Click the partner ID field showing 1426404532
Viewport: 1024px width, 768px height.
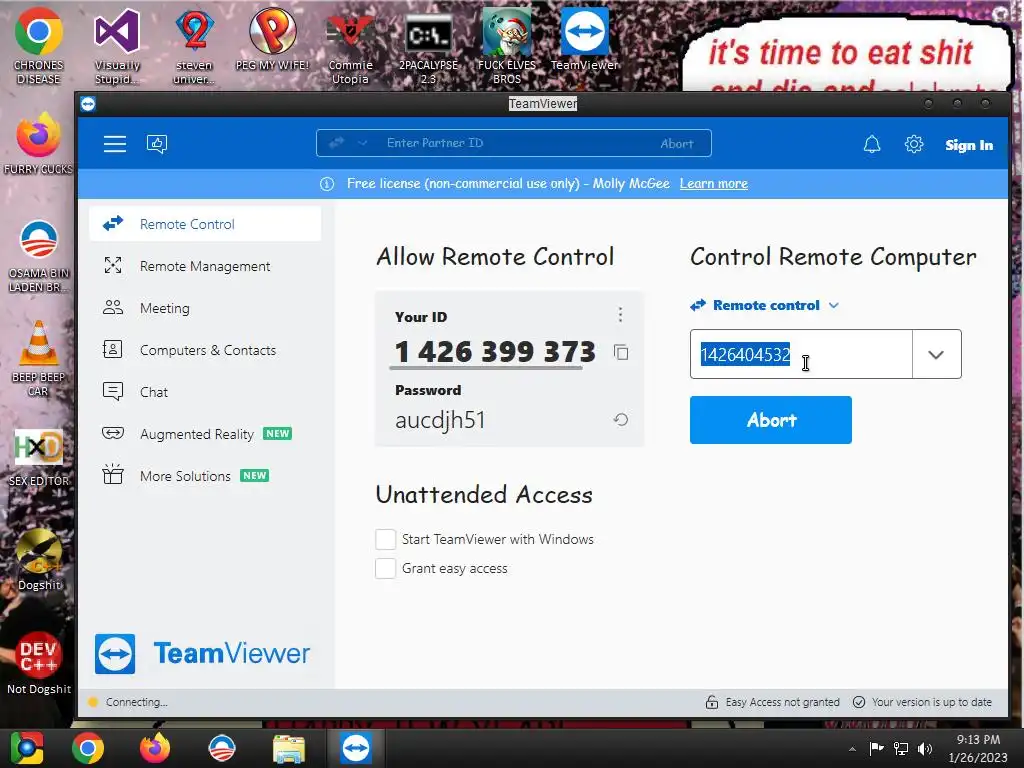pos(801,354)
